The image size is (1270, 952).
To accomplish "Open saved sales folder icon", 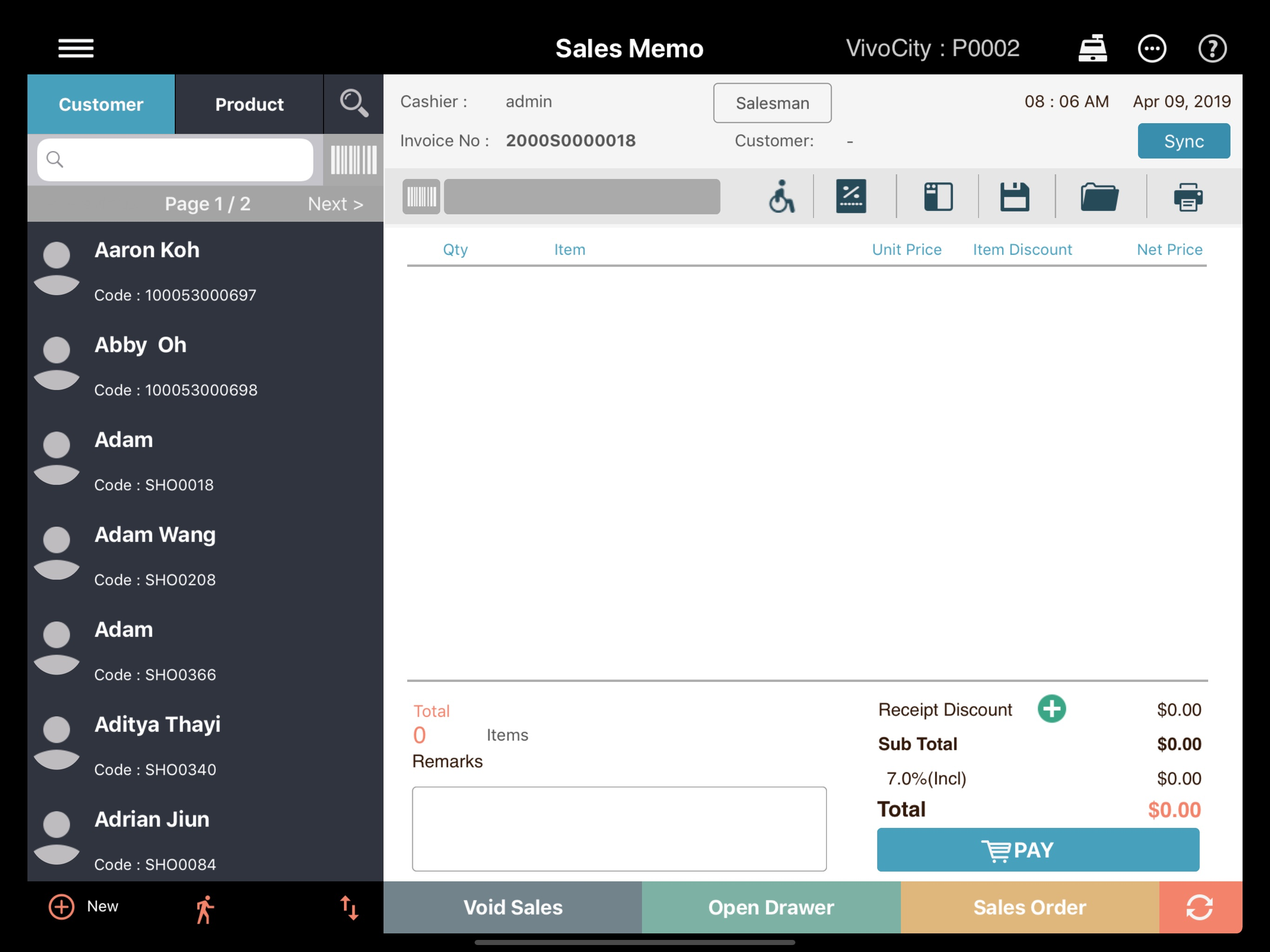I will (1099, 196).
